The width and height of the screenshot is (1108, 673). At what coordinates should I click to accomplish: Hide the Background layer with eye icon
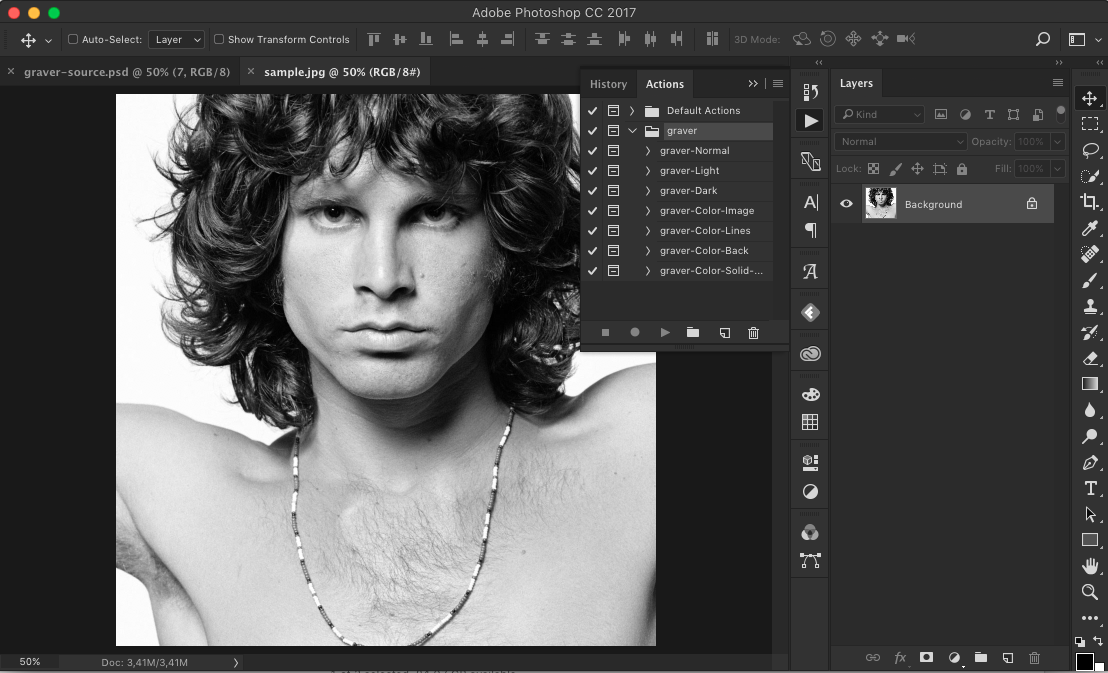coord(846,204)
